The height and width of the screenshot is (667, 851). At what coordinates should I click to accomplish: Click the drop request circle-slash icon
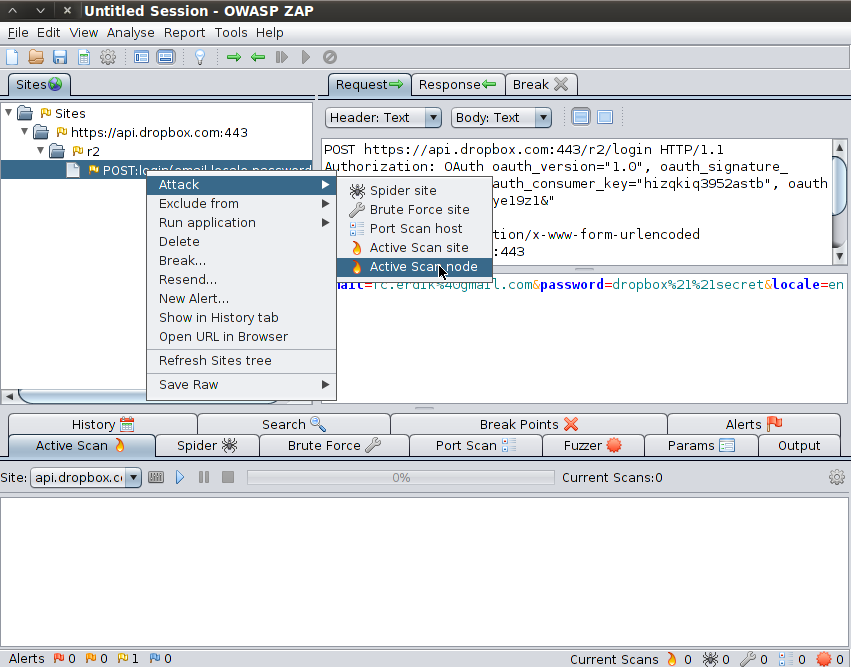coord(329,57)
